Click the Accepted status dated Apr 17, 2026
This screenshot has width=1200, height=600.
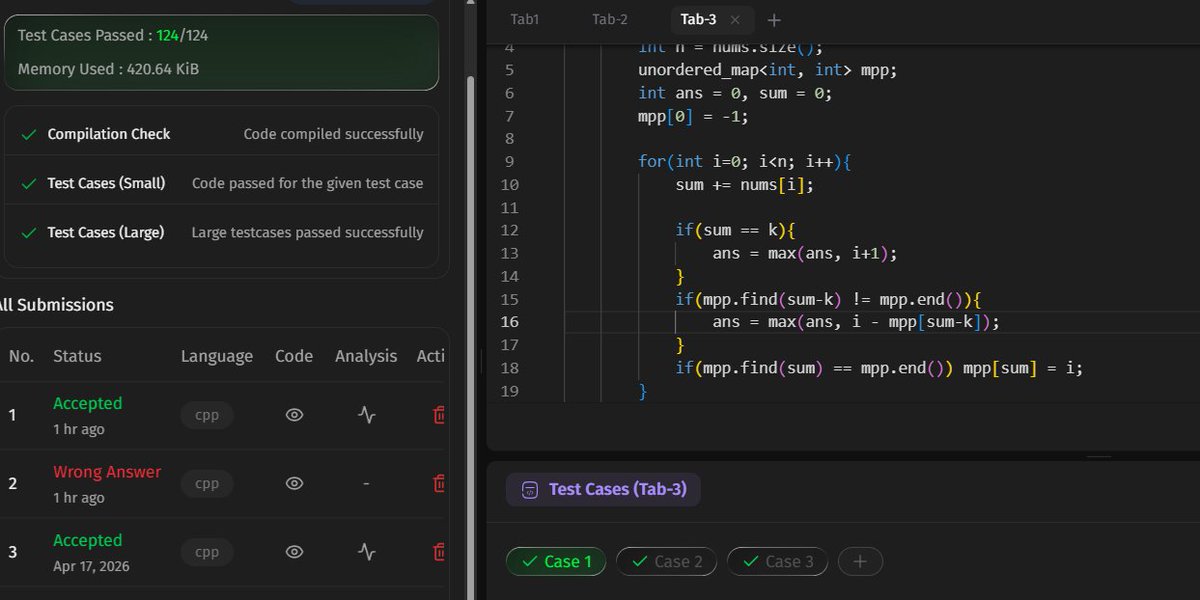click(87, 540)
